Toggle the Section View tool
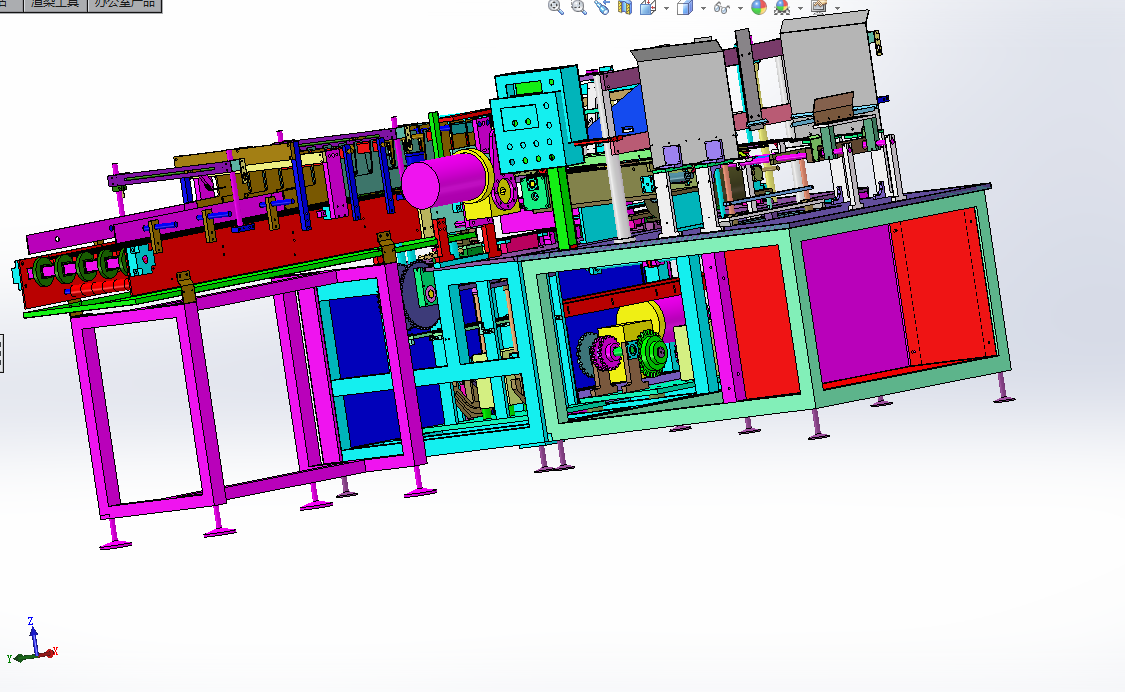Image resolution: width=1125 pixels, height=692 pixels. [x=625, y=7]
